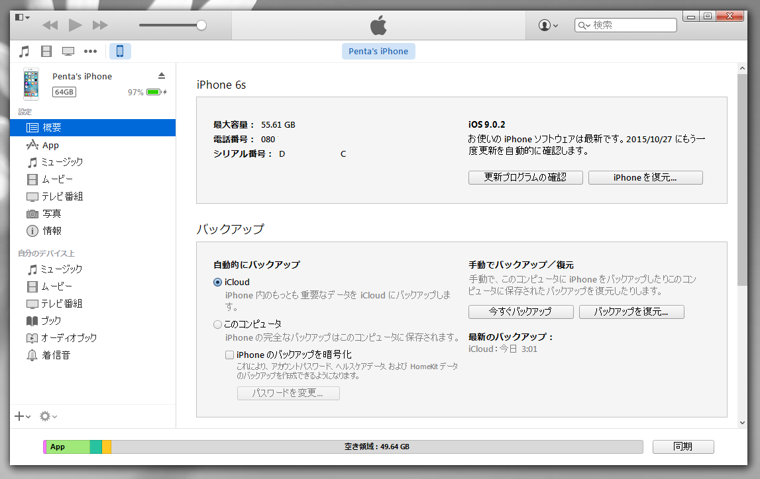Viewport: 760px width, 479px height.
Task: Click バックアップを復元 button
Action: [632, 312]
